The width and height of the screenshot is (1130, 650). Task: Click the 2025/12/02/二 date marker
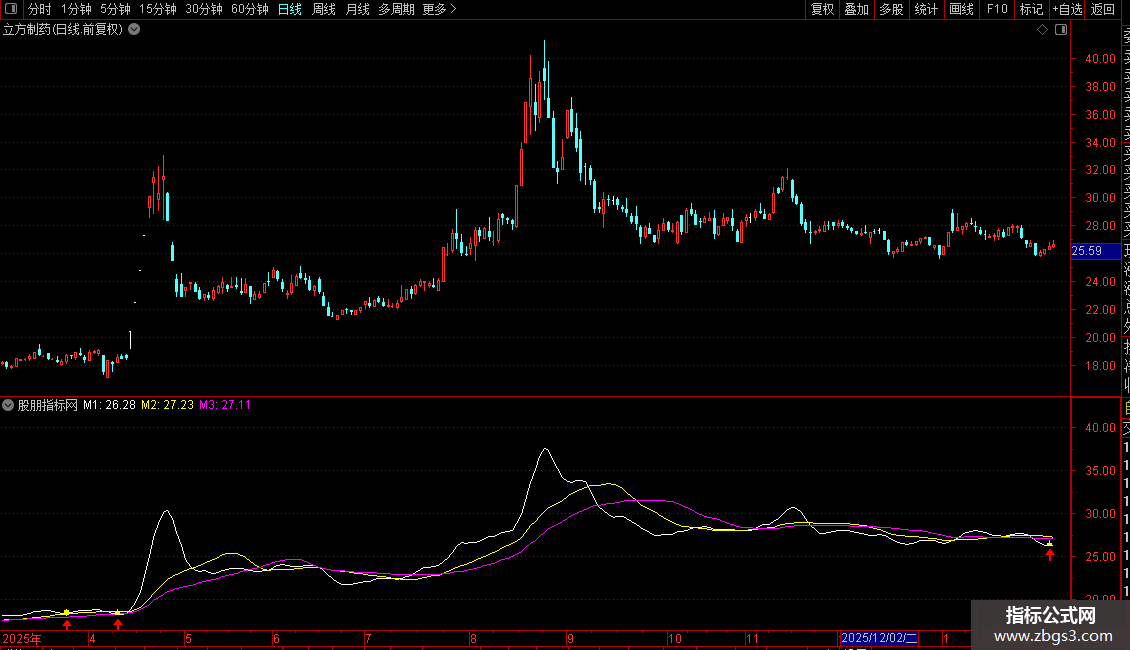point(879,638)
